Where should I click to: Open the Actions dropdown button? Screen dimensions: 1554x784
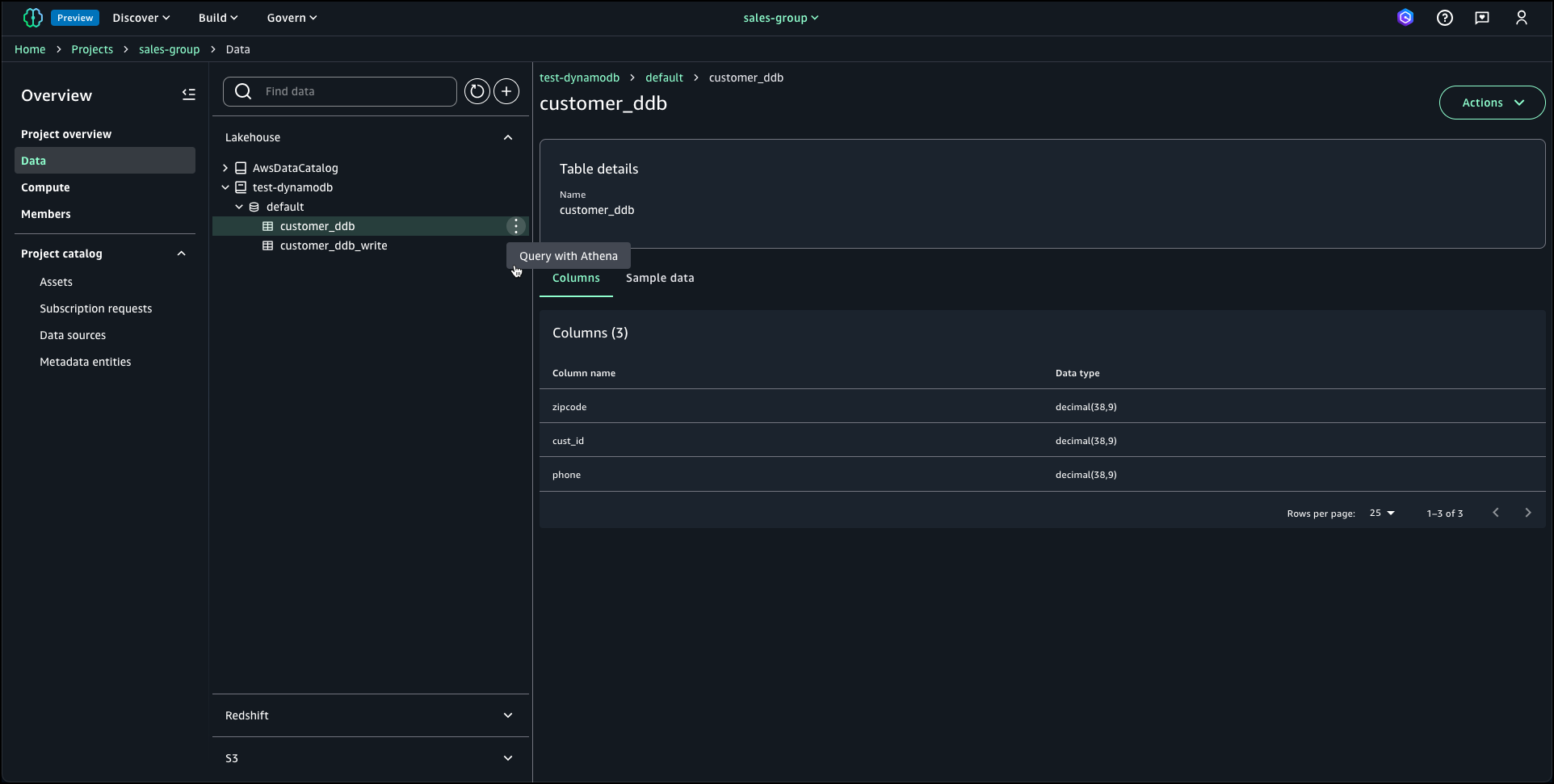pyautogui.click(x=1493, y=103)
